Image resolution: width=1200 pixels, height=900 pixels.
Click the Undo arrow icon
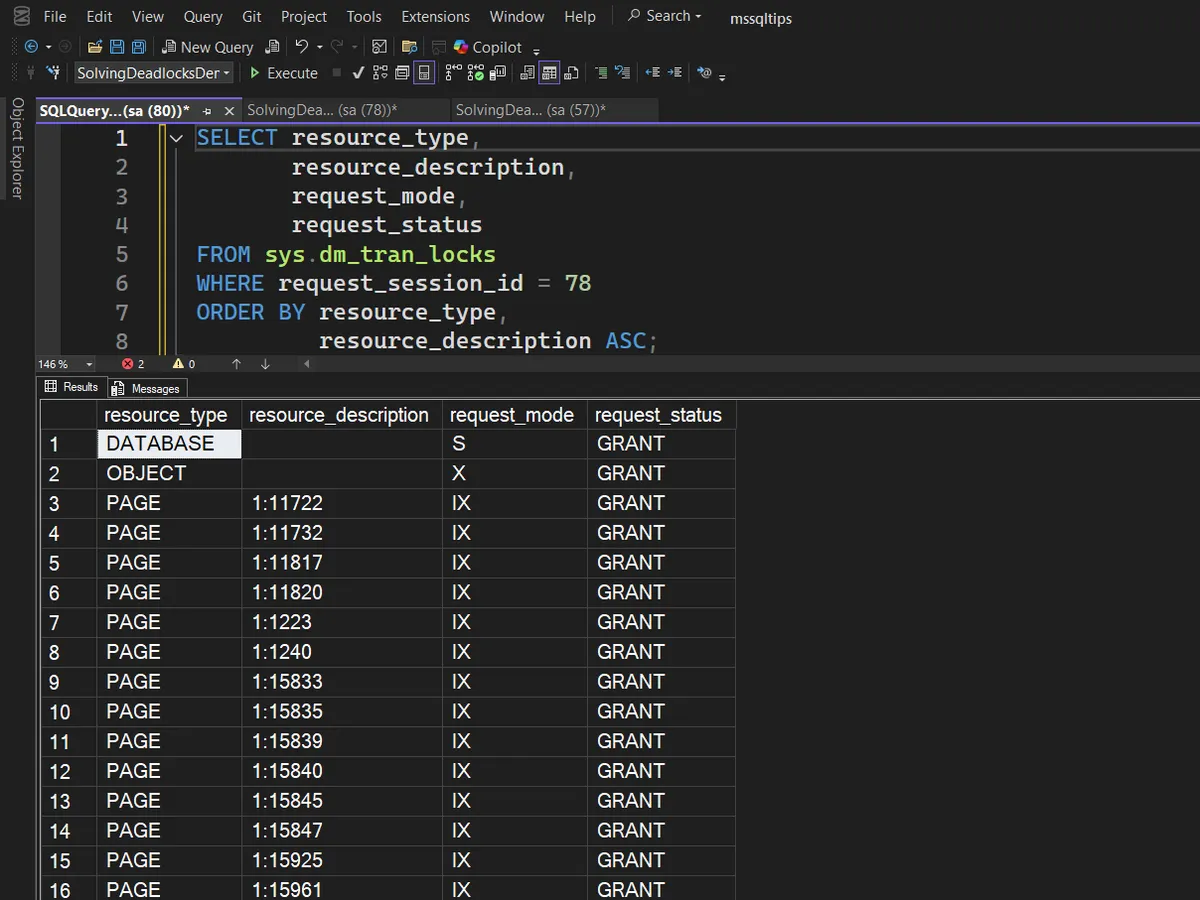point(301,47)
